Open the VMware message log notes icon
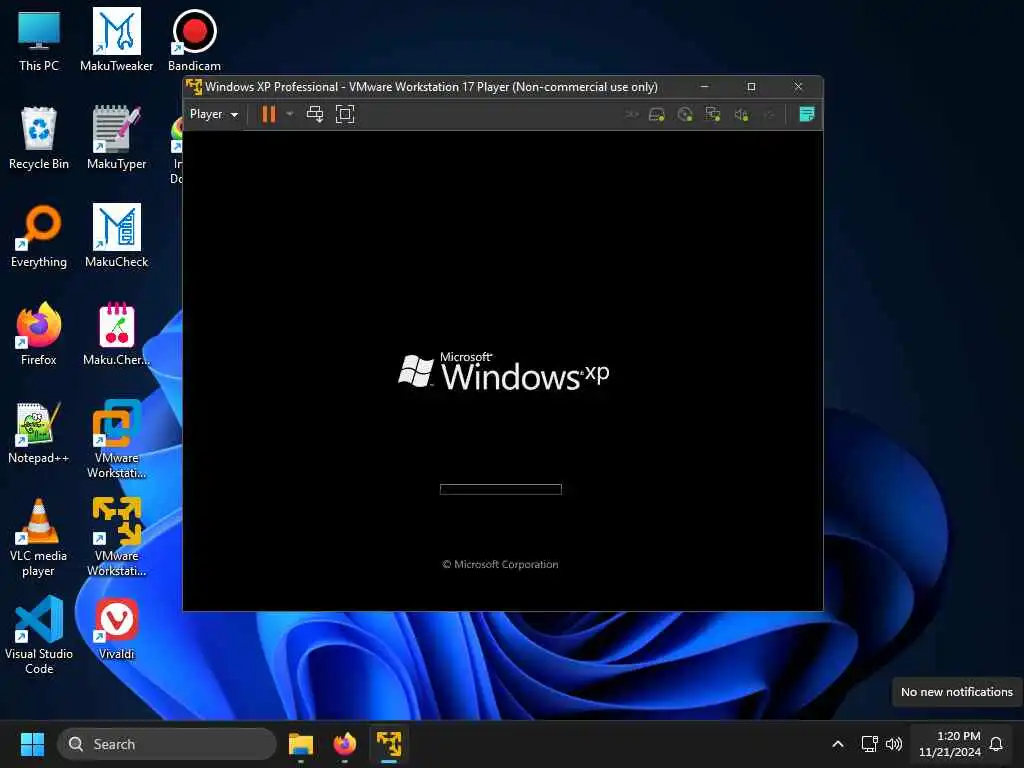Viewport: 1024px width, 768px height. point(807,114)
